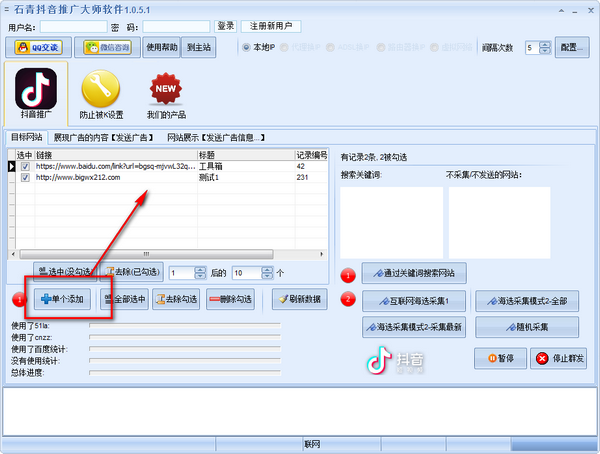Click the table horizontal scrollbar thumb
Screen dimensions: 600x454
147,254
